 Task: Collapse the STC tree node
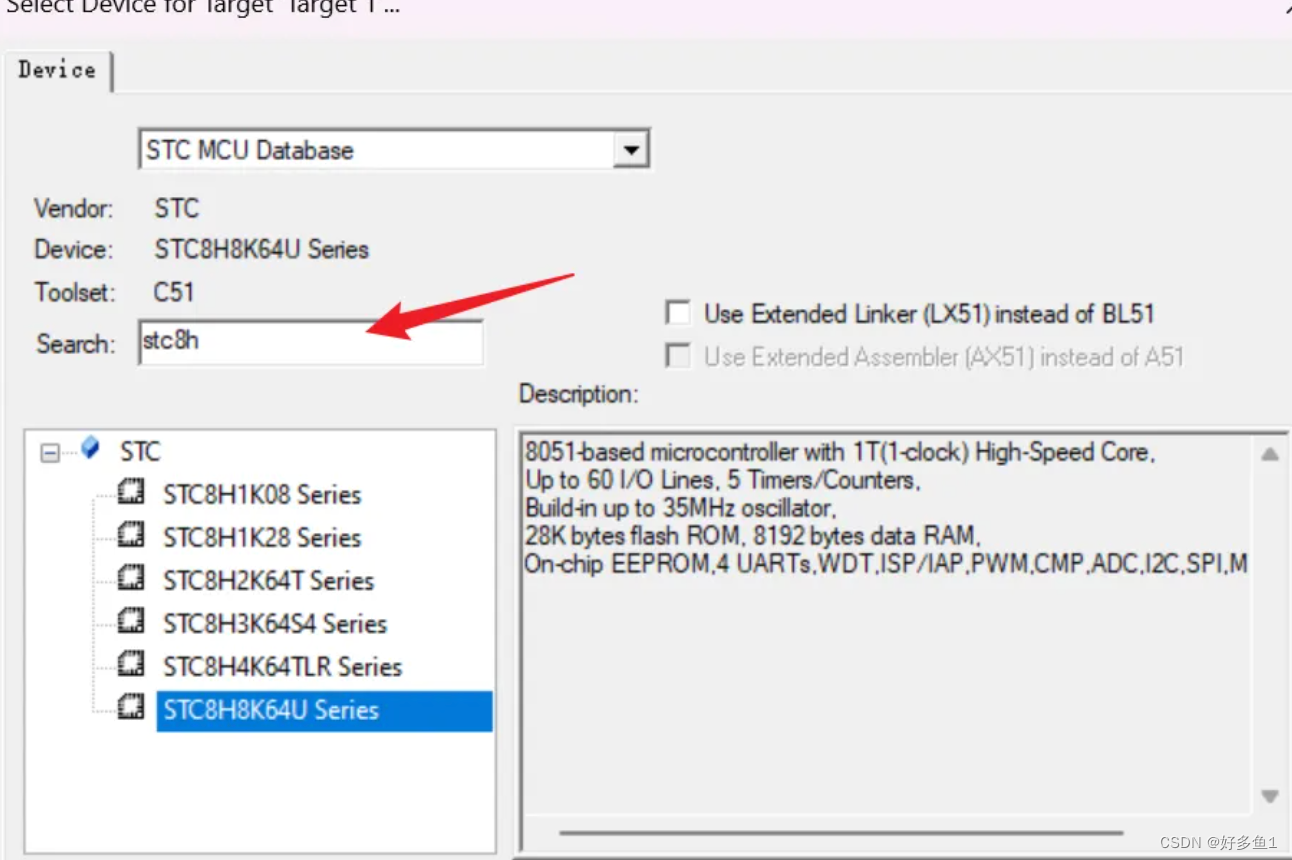[50, 453]
